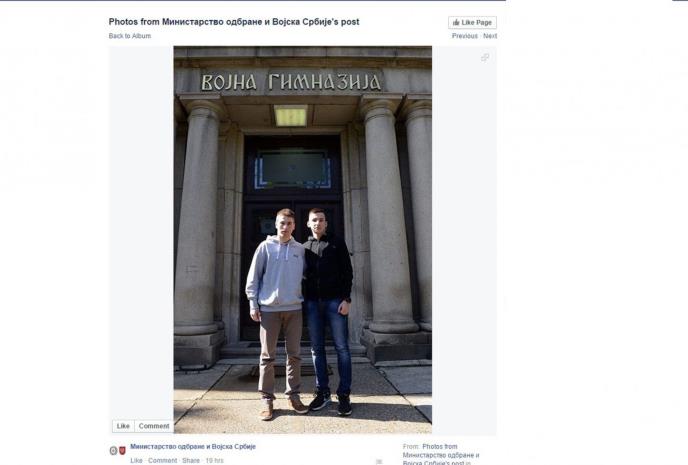The width and height of the screenshot is (688, 465).
Task: Click the small options icon beside the From text
Action: [379, 461]
